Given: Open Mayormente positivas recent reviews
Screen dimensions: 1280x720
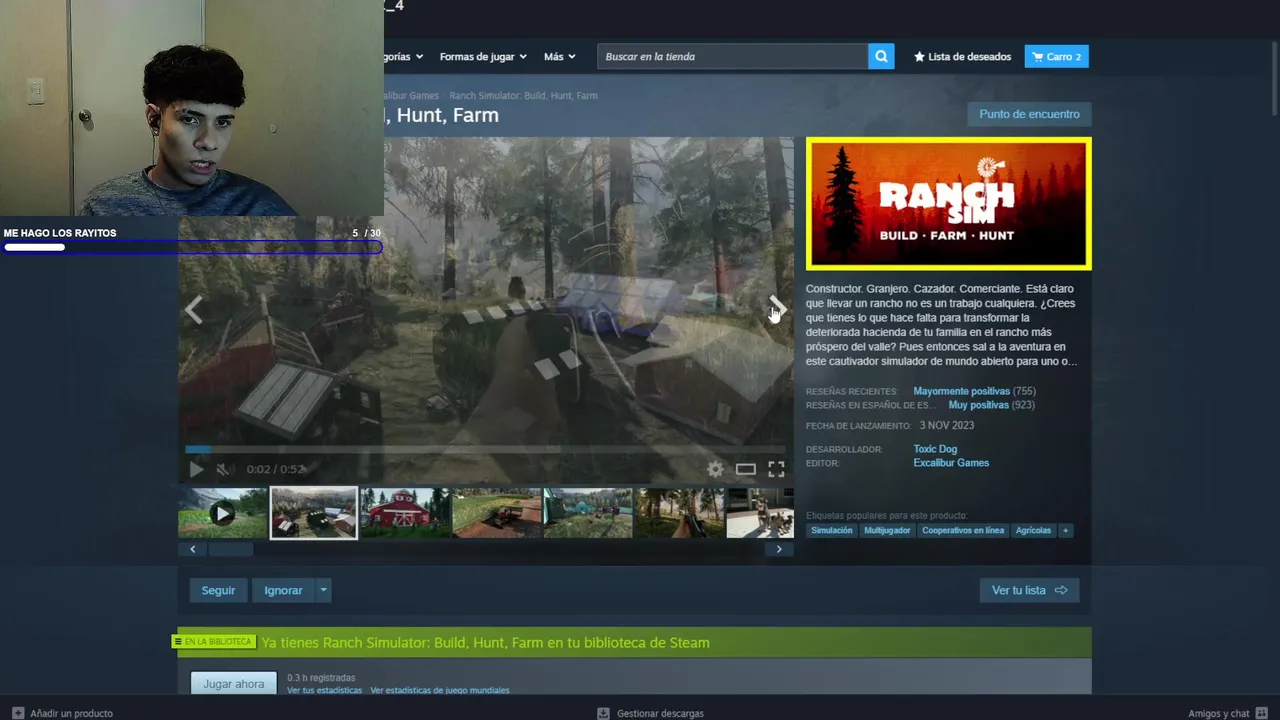Looking at the screenshot, I should point(961,391).
